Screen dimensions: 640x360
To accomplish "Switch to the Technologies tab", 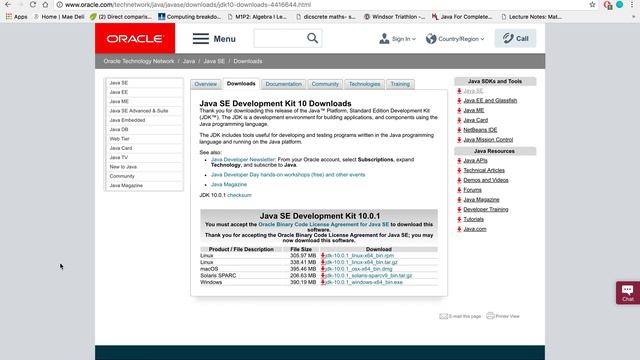I will click(364, 84).
